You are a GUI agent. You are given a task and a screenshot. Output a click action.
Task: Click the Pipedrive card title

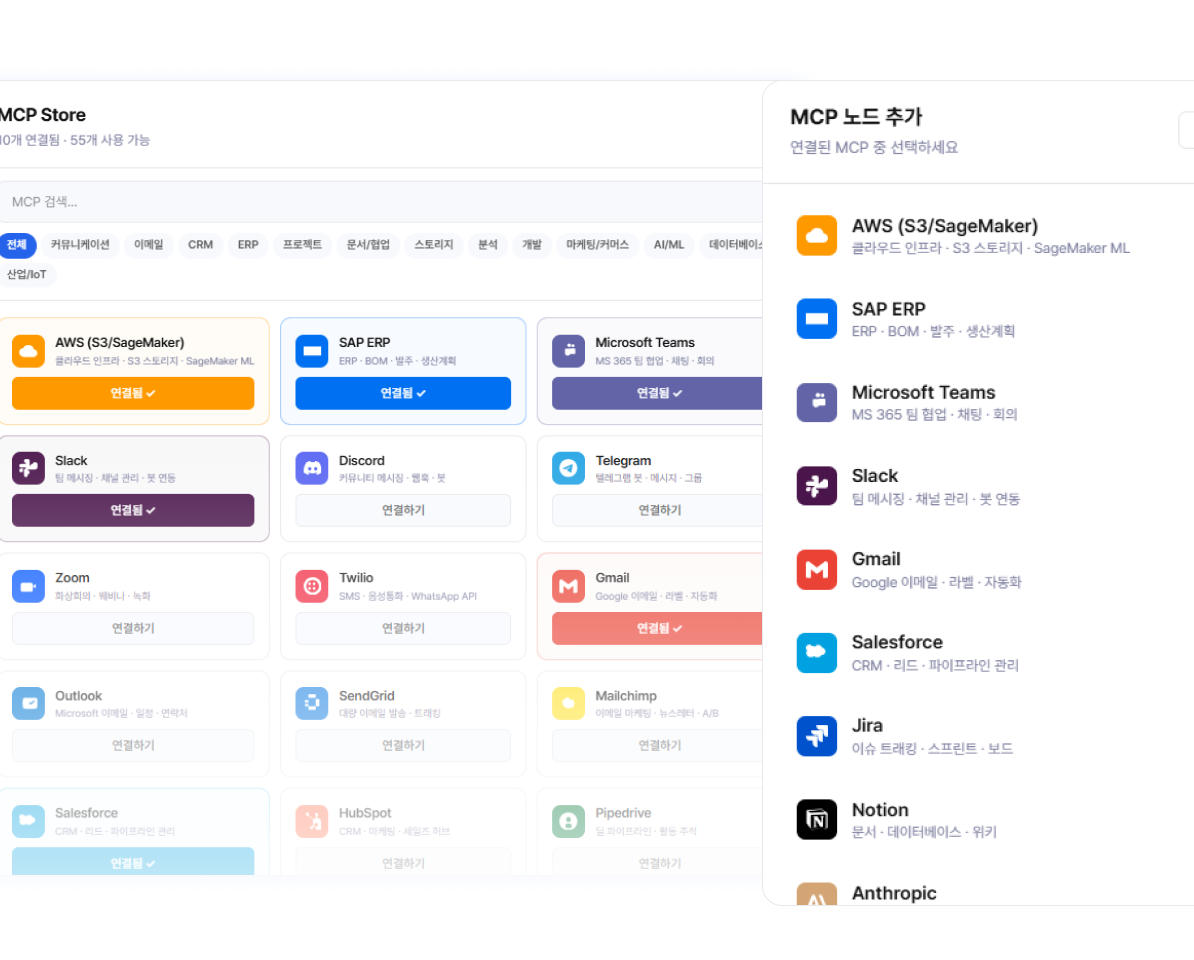click(x=623, y=813)
